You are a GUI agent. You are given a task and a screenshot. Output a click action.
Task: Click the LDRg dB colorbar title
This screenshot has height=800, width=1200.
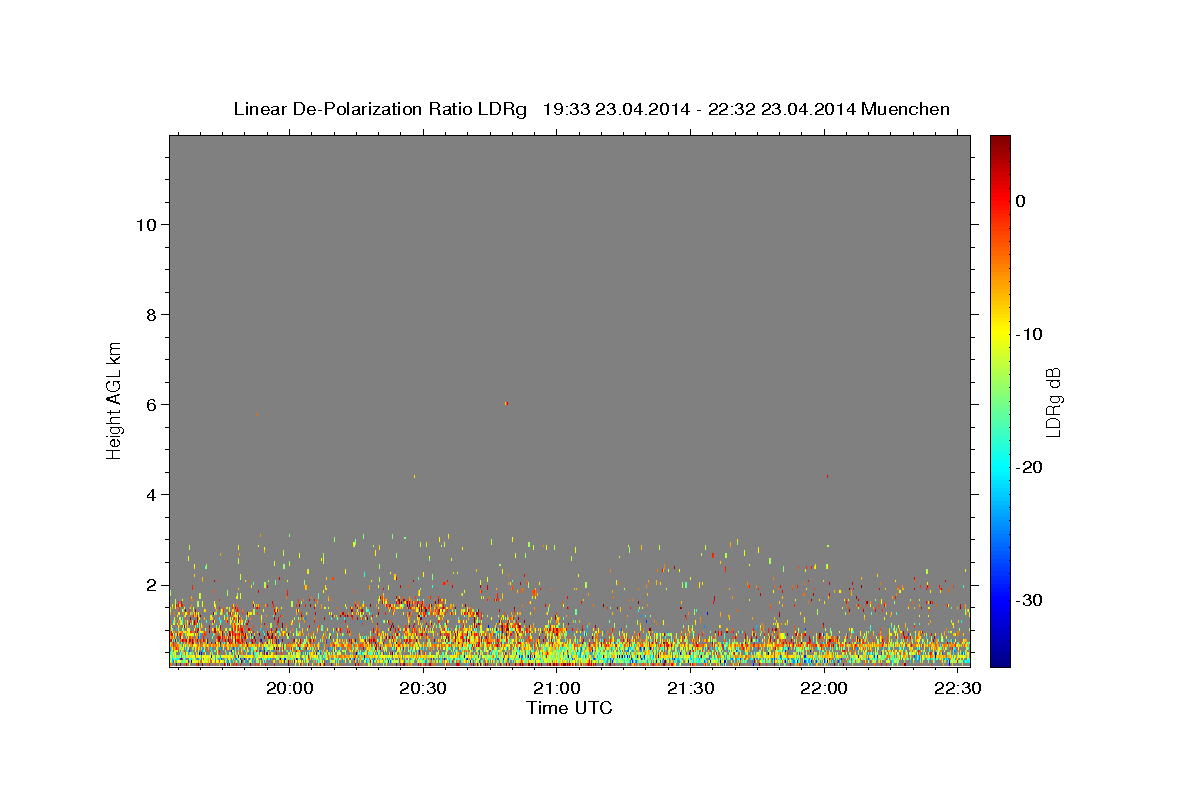(1053, 401)
